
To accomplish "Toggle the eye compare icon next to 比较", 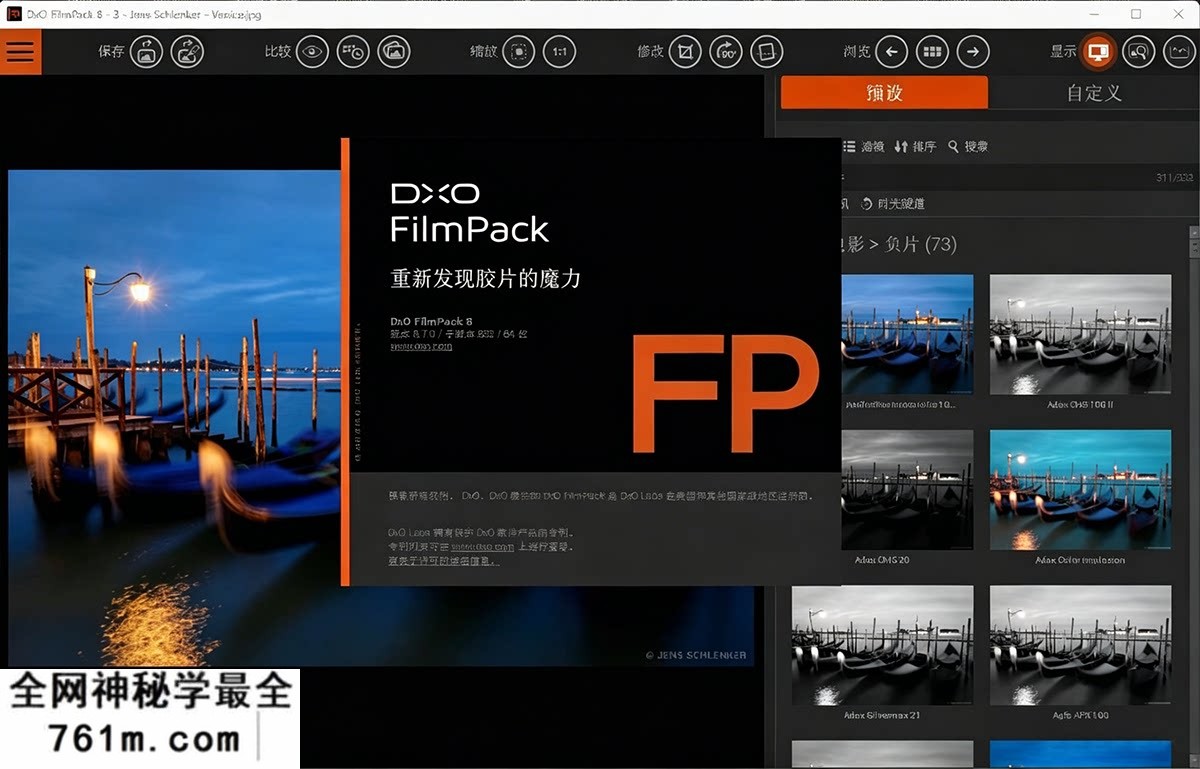I will [312, 52].
